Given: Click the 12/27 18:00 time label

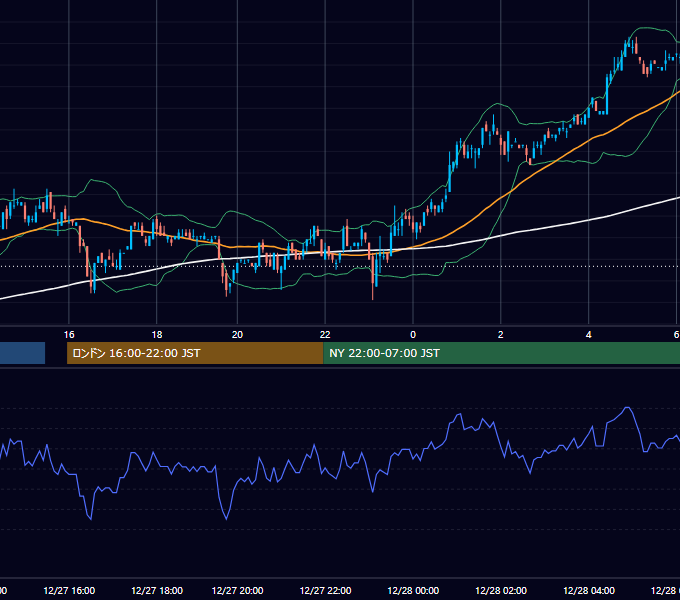Looking at the screenshot, I should [x=157, y=590].
